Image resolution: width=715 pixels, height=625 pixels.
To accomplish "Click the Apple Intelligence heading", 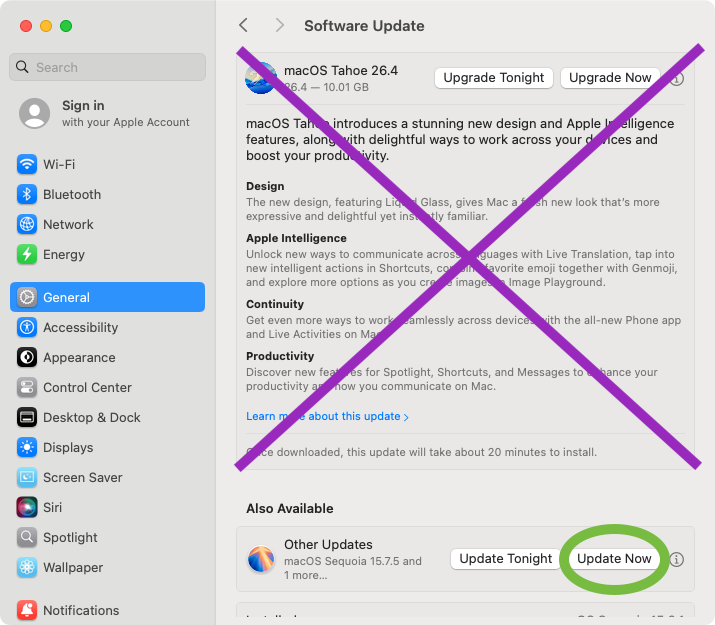I will (296, 238).
